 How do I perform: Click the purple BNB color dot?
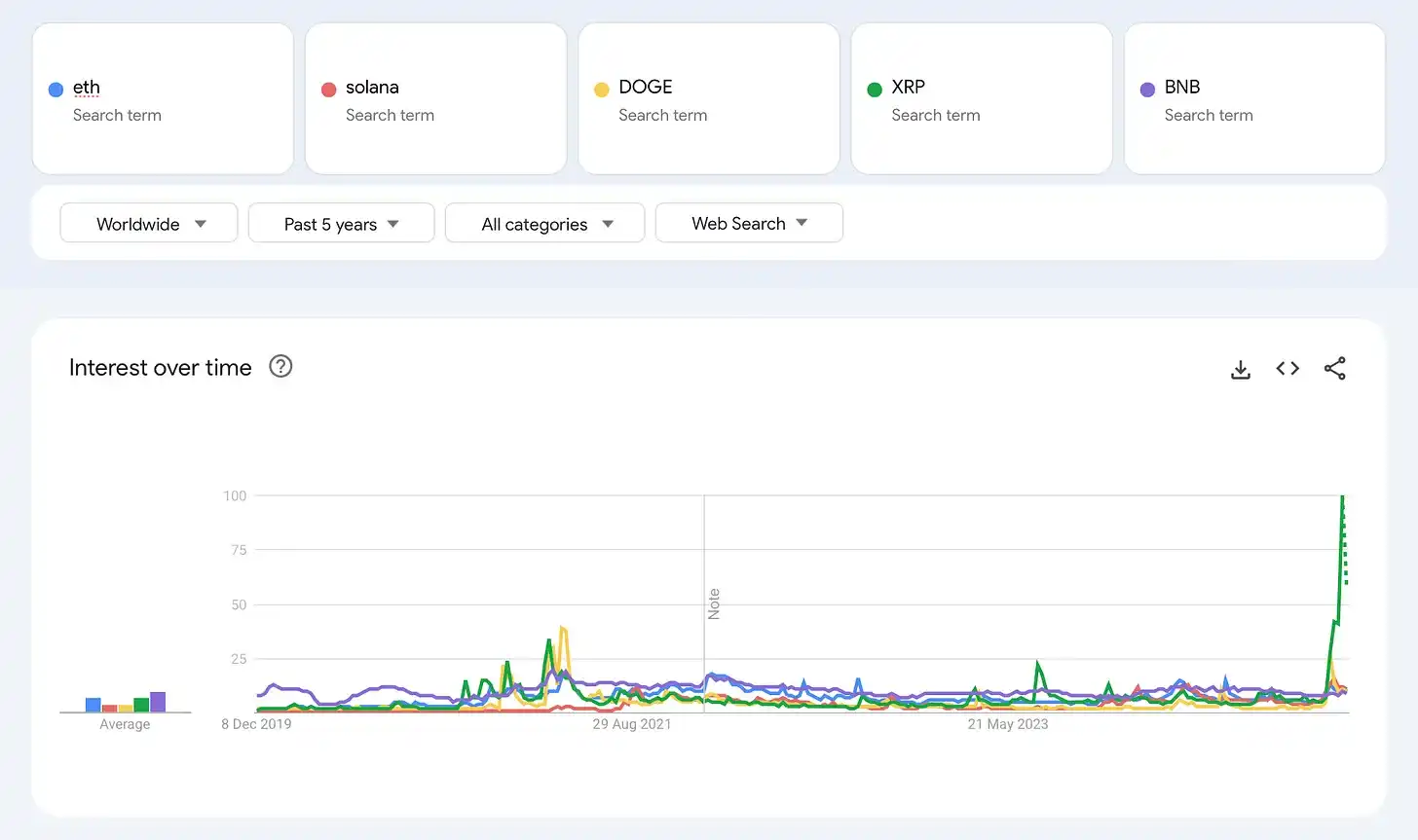coord(1147,90)
